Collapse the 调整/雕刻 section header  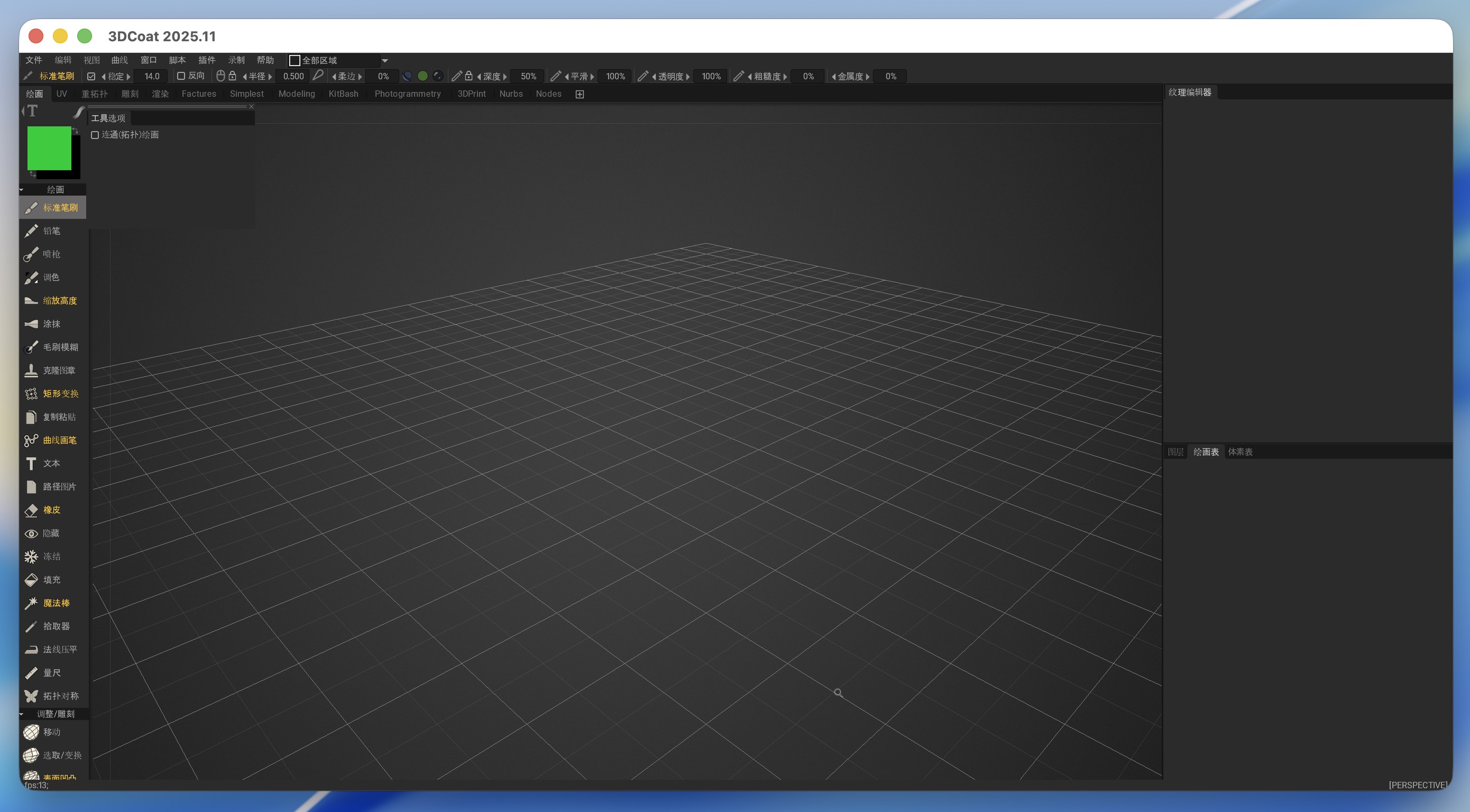[55, 714]
